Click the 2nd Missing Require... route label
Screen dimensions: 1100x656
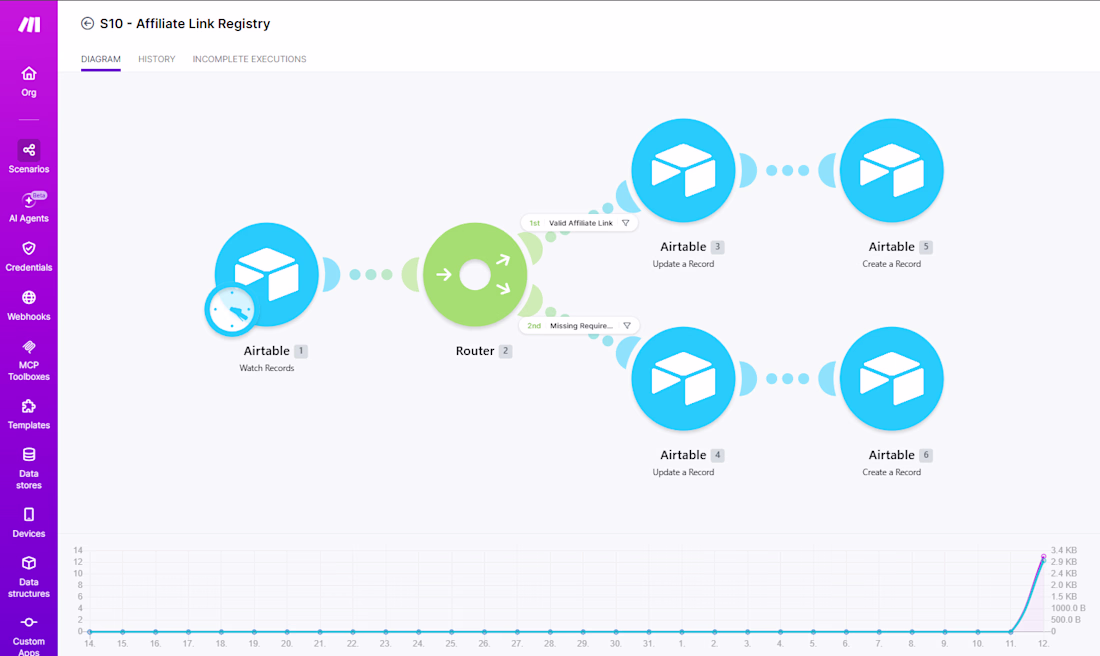(x=579, y=326)
